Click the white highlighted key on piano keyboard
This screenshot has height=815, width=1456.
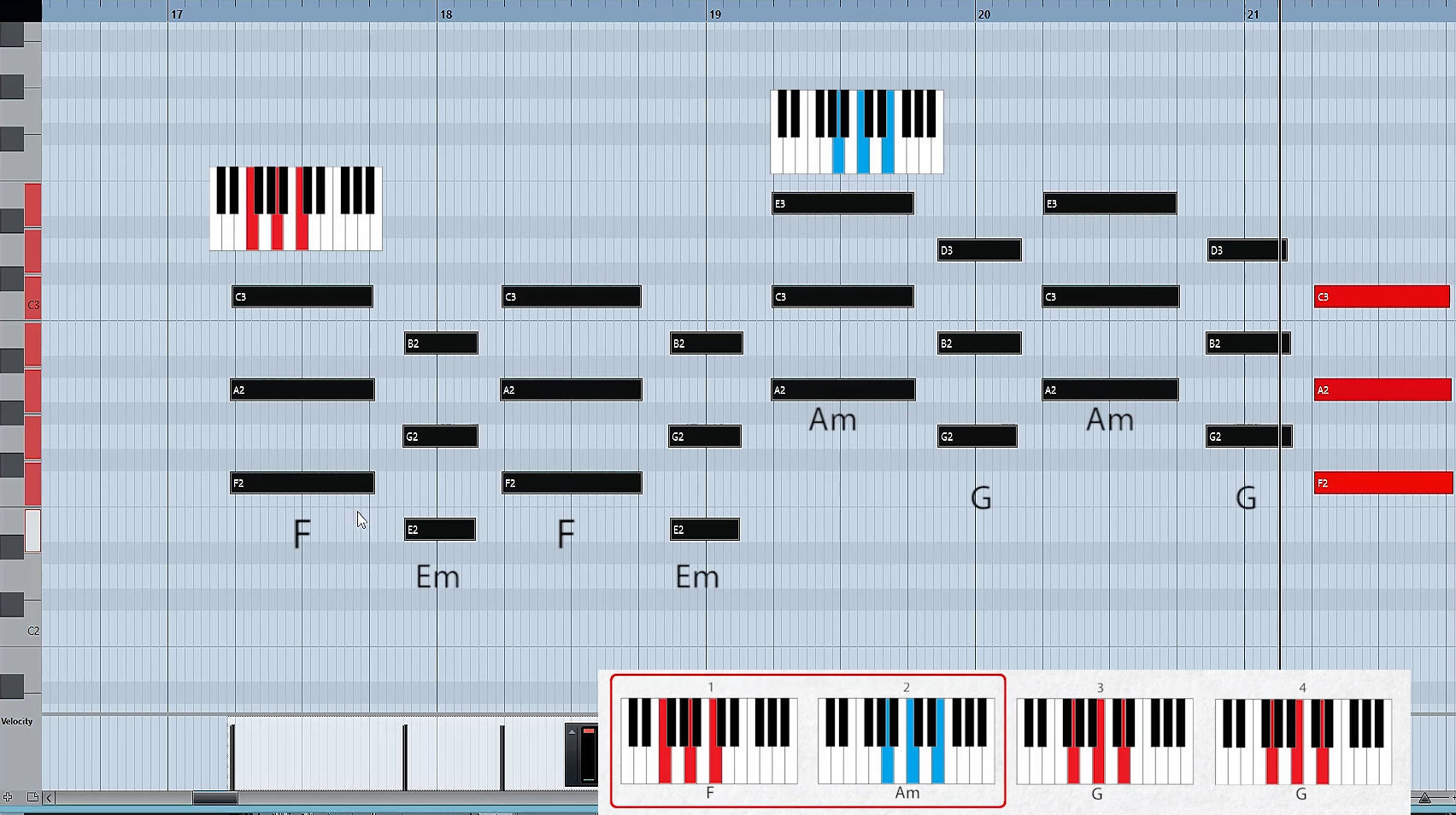click(x=32, y=531)
